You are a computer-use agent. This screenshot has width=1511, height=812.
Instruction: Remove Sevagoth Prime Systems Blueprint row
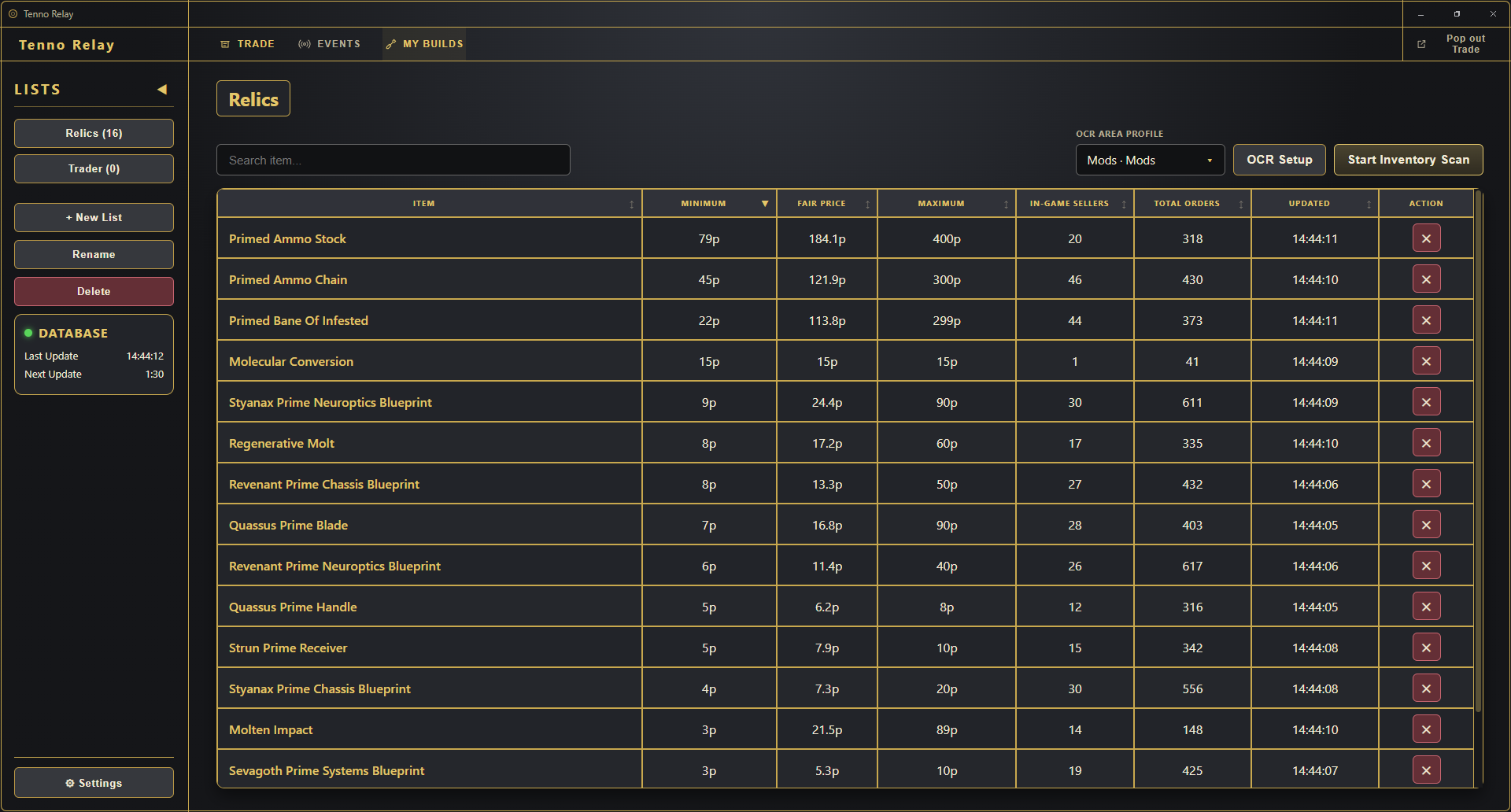(x=1426, y=770)
